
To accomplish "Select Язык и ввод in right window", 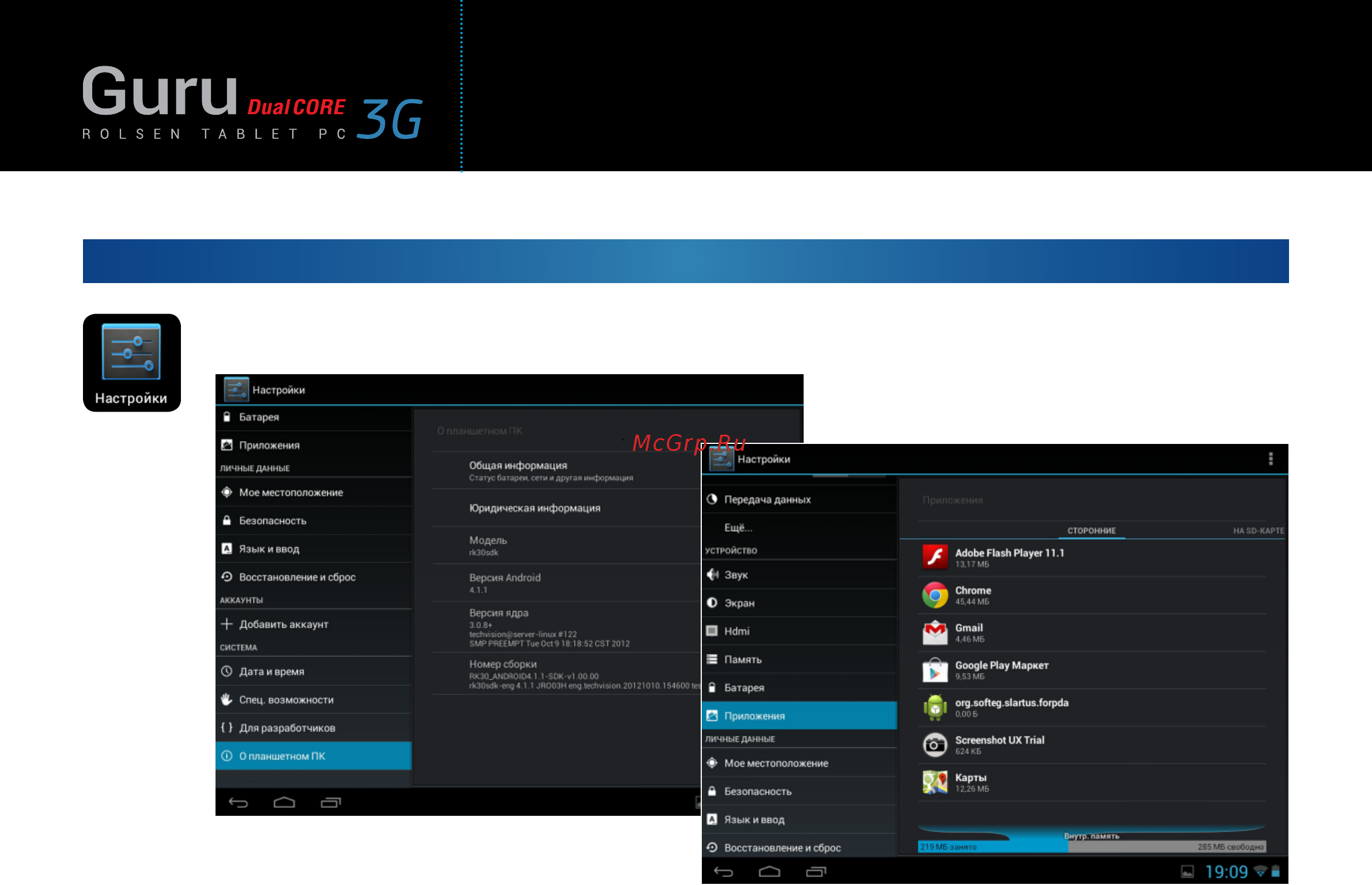I will click(x=799, y=820).
